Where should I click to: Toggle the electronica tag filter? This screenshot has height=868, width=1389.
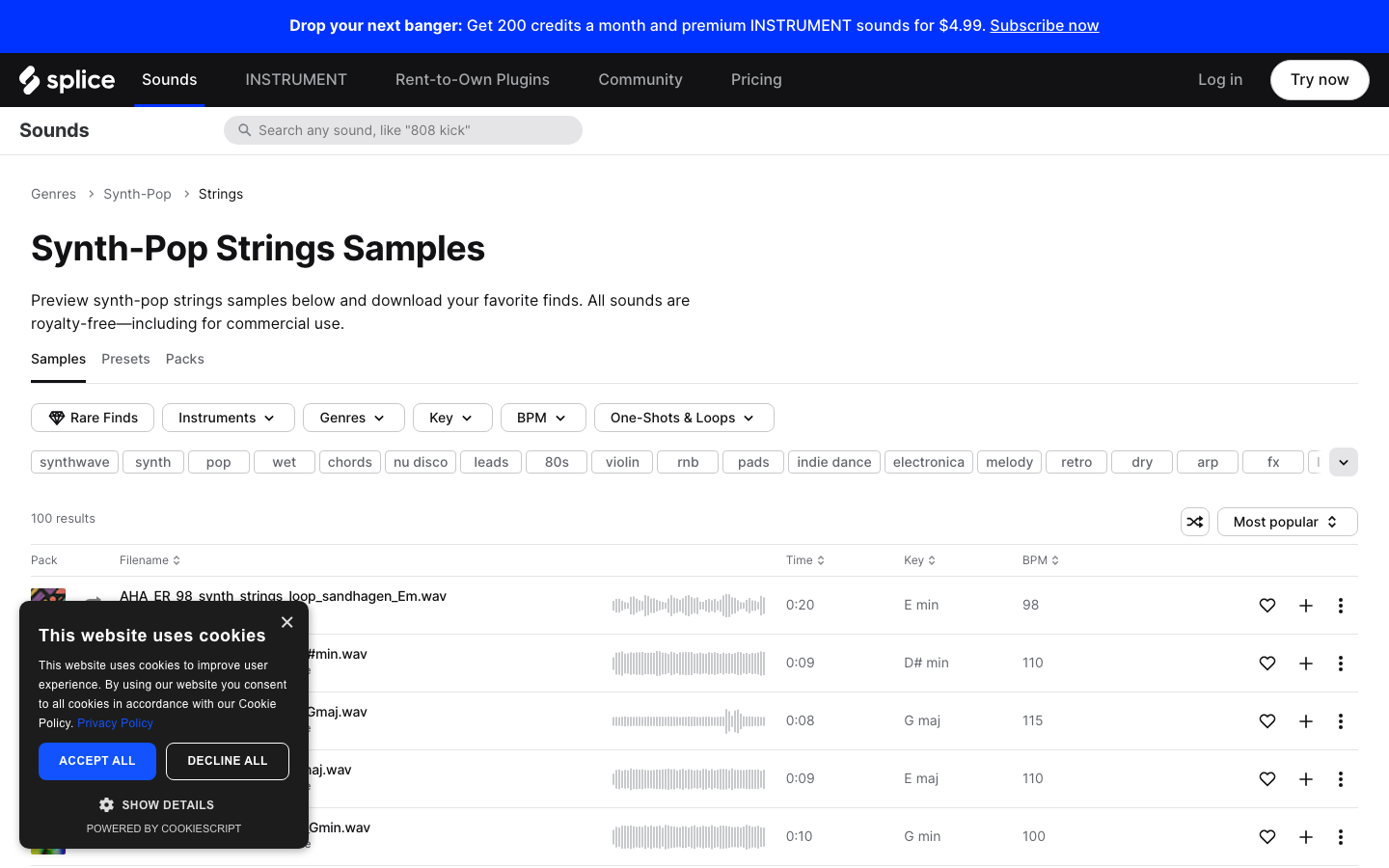929,462
